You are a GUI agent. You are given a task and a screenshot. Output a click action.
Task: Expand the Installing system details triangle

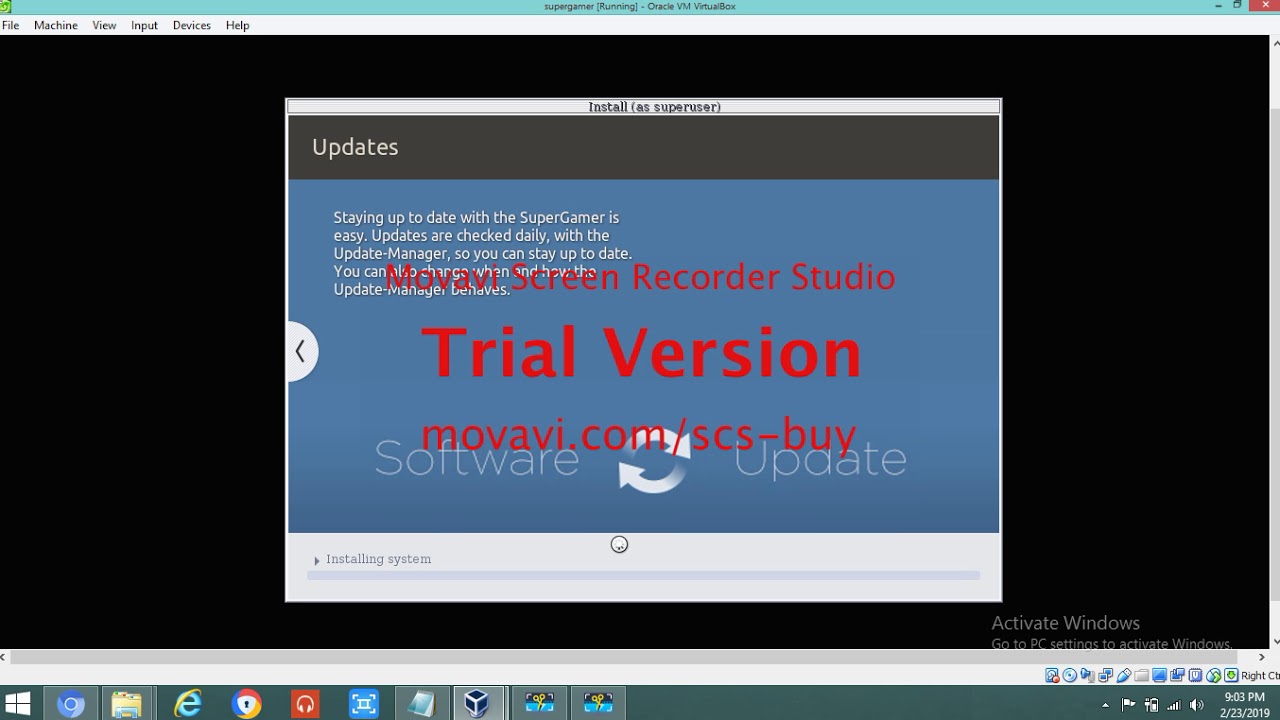[317, 560]
